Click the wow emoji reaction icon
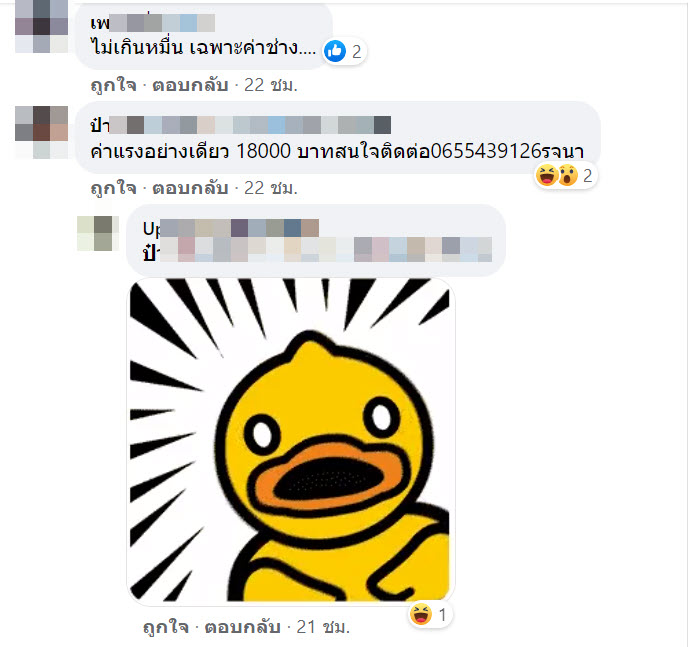The image size is (688, 647). [x=568, y=175]
